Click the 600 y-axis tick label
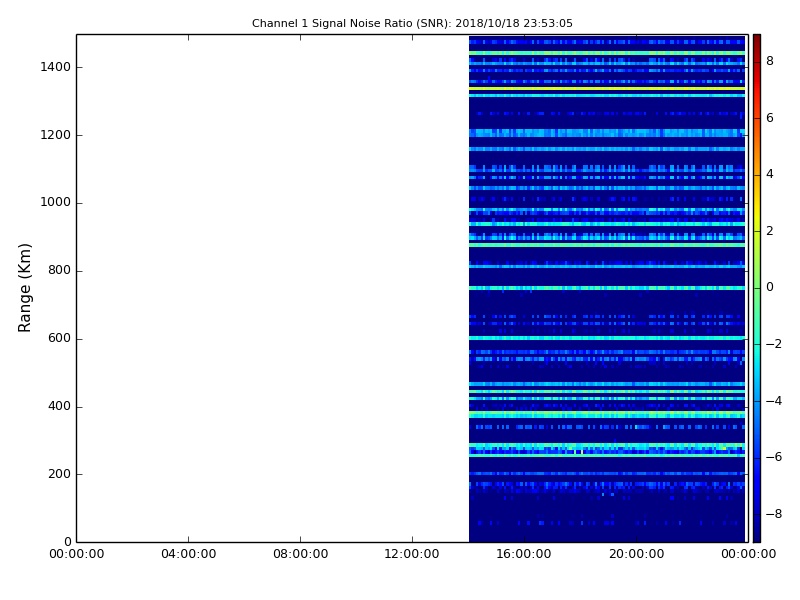Image resolution: width=800 pixels, height=600 pixels. coord(59,338)
